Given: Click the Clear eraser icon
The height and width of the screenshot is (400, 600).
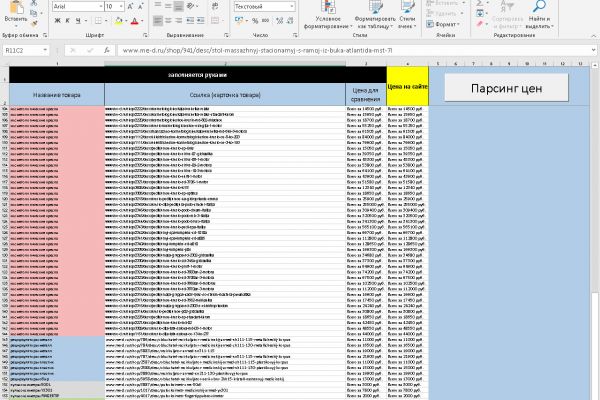Looking at the screenshot, I should pyautogui.click(x=480, y=24).
